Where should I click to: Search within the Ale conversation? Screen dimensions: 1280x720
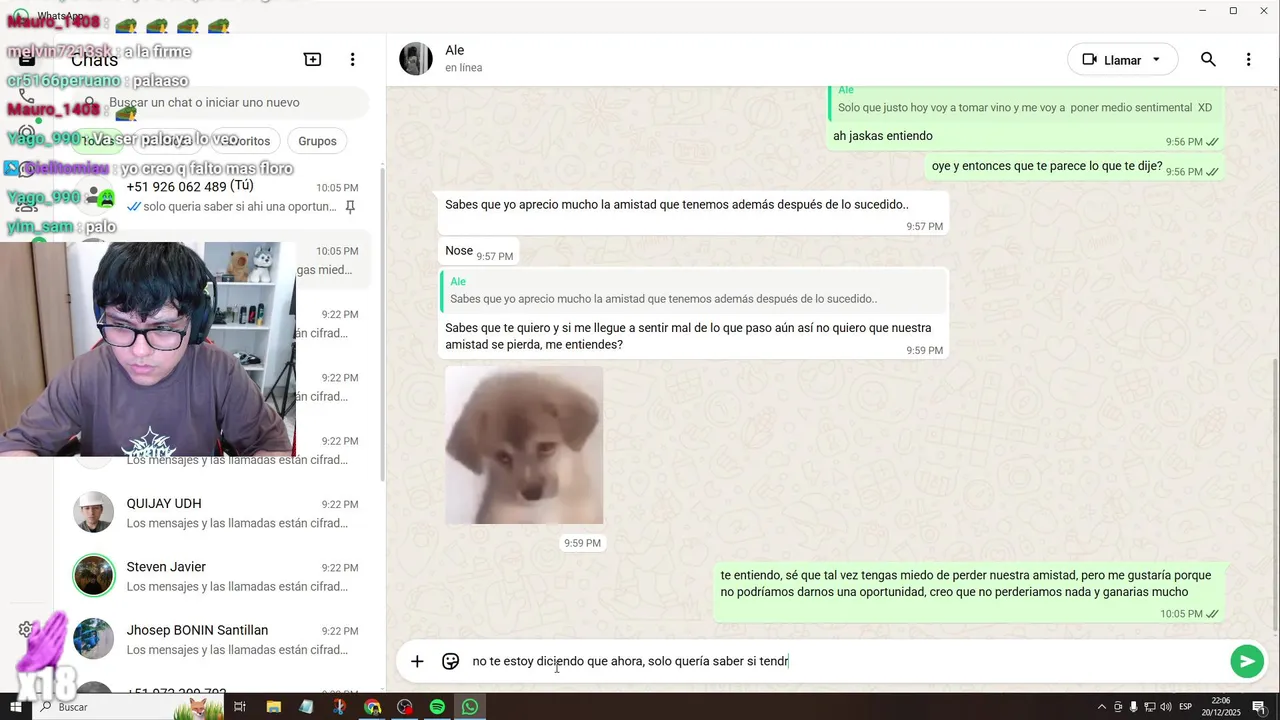(1208, 60)
